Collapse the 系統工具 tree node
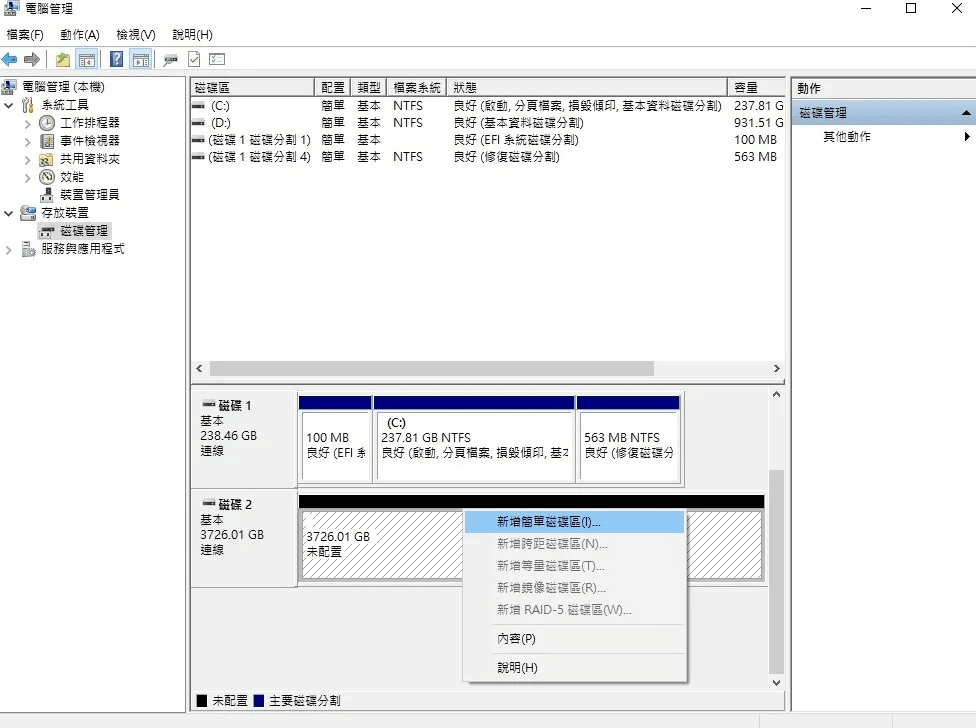Screen dimensions: 976x728 (9, 105)
